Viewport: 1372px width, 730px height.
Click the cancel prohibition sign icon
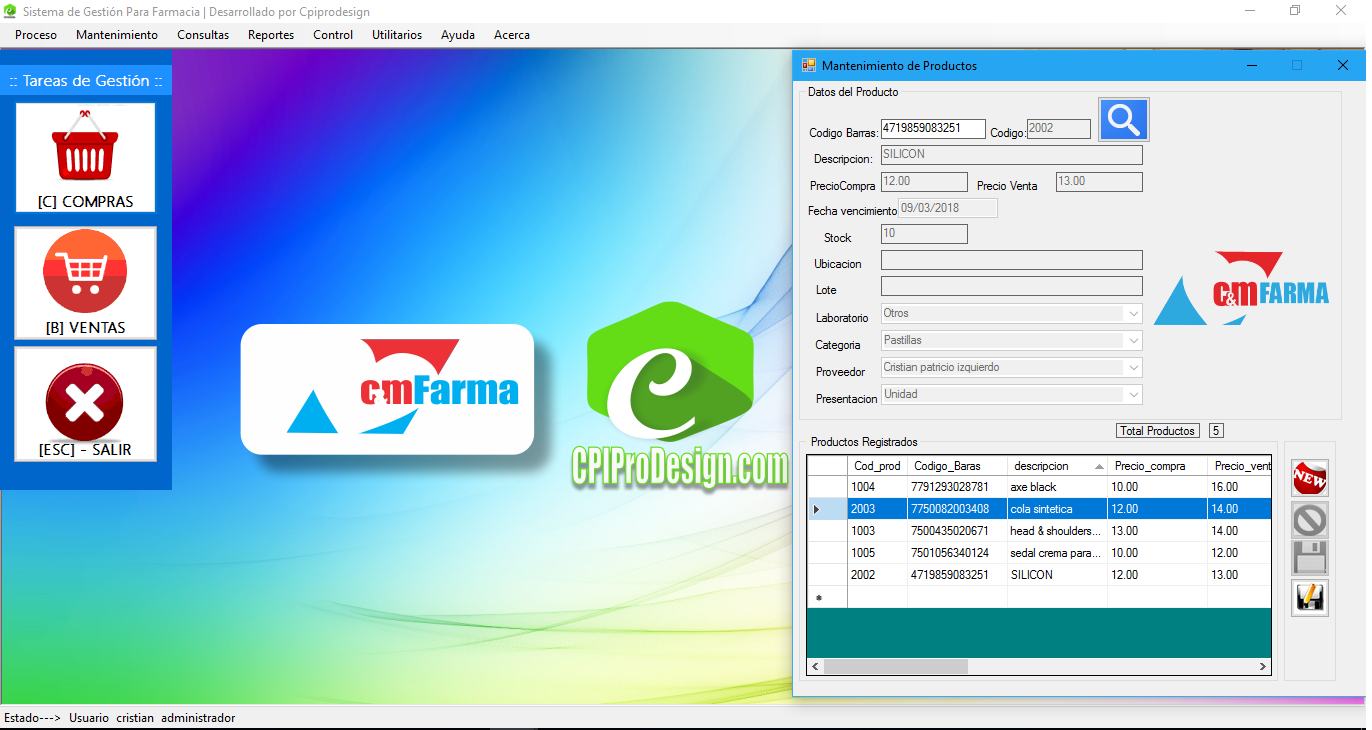pyautogui.click(x=1309, y=520)
